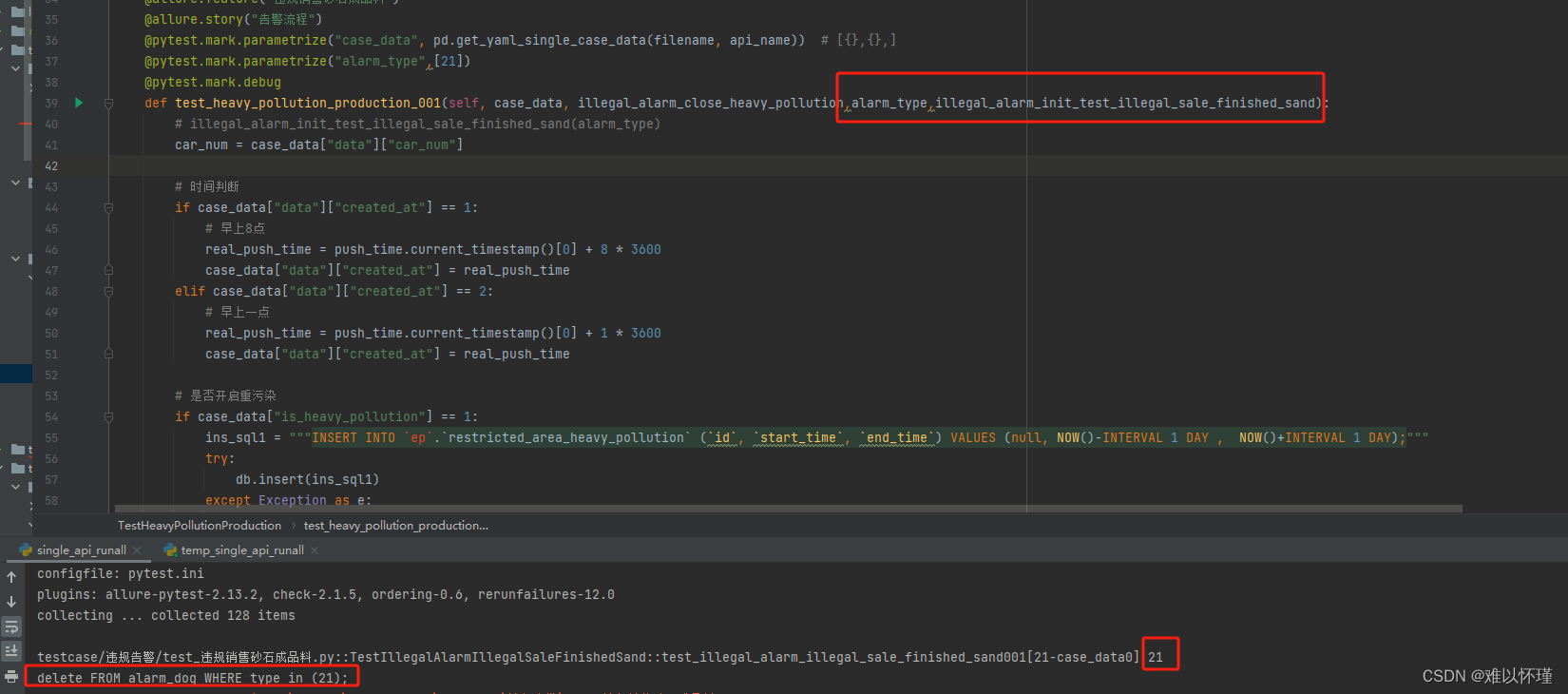Click the car_num assignment on line 41

[x=319, y=145]
